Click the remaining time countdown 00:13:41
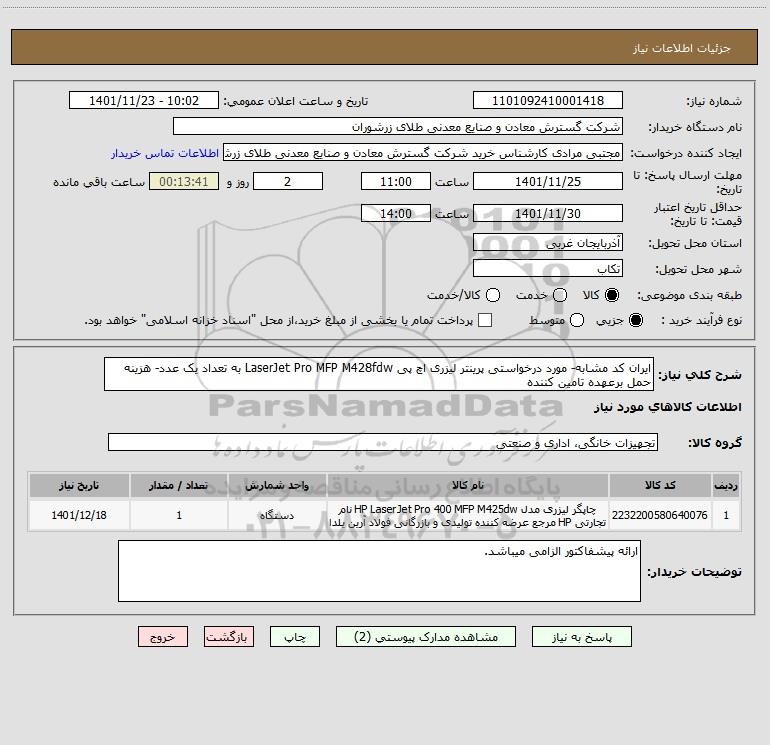 [184, 181]
